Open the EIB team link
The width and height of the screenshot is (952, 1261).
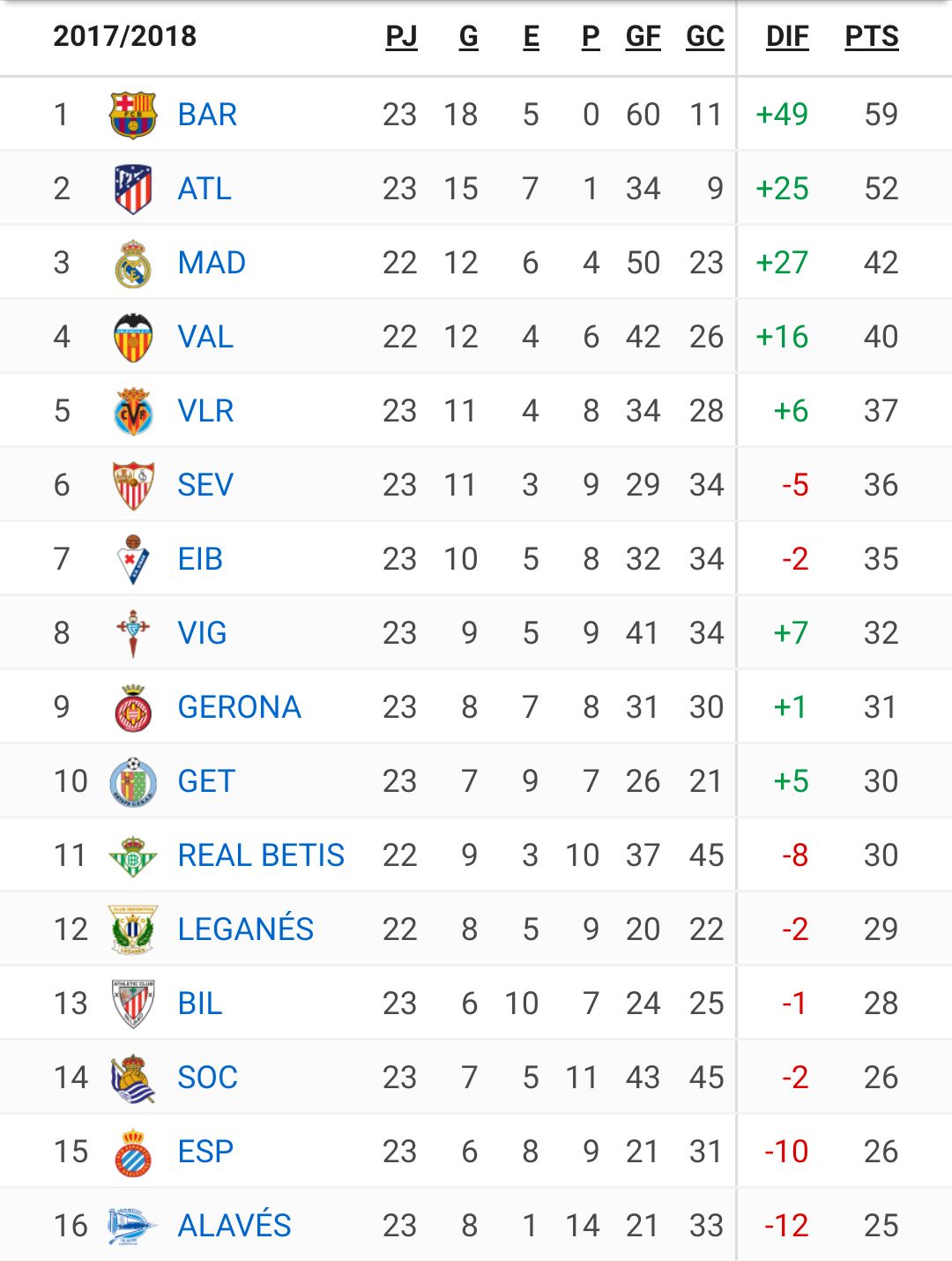click(x=200, y=559)
